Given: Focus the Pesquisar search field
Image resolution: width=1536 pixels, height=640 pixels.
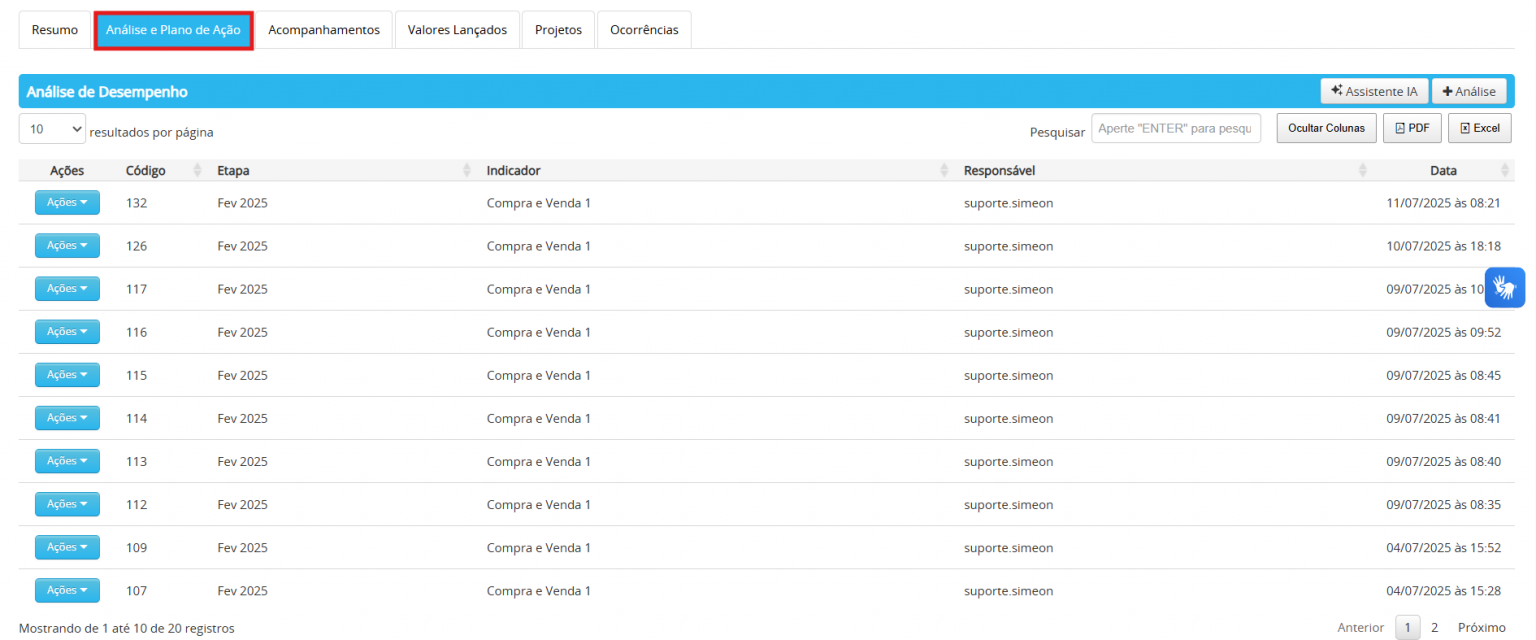Looking at the screenshot, I should click(1176, 128).
